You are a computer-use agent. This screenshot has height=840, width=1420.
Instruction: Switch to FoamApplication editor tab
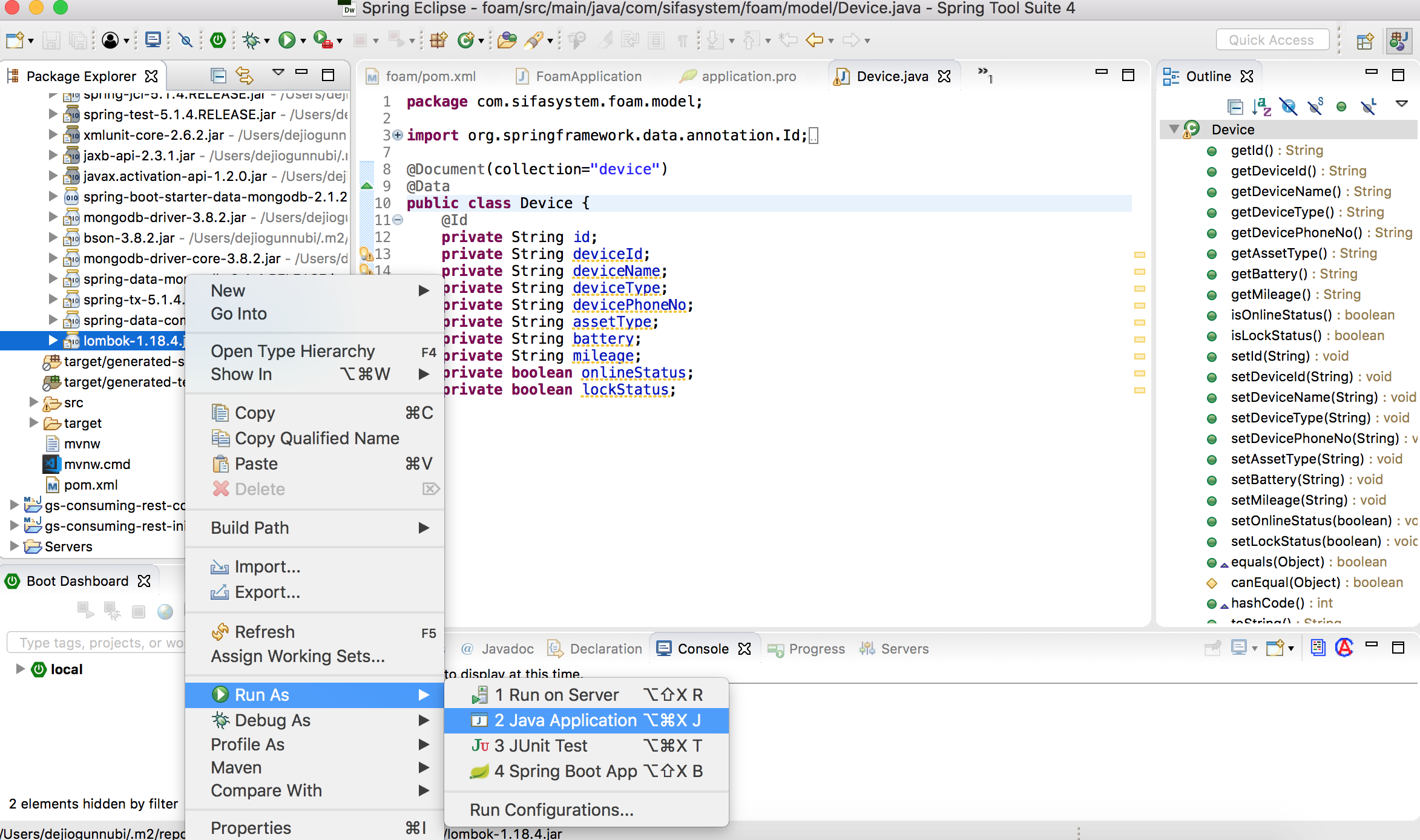tap(579, 76)
